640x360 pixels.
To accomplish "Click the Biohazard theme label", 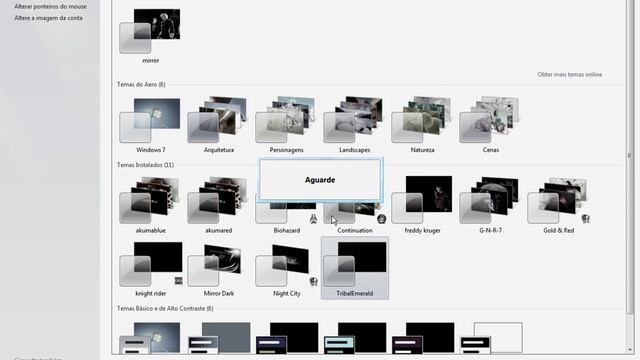I will (x=287, y=231).
